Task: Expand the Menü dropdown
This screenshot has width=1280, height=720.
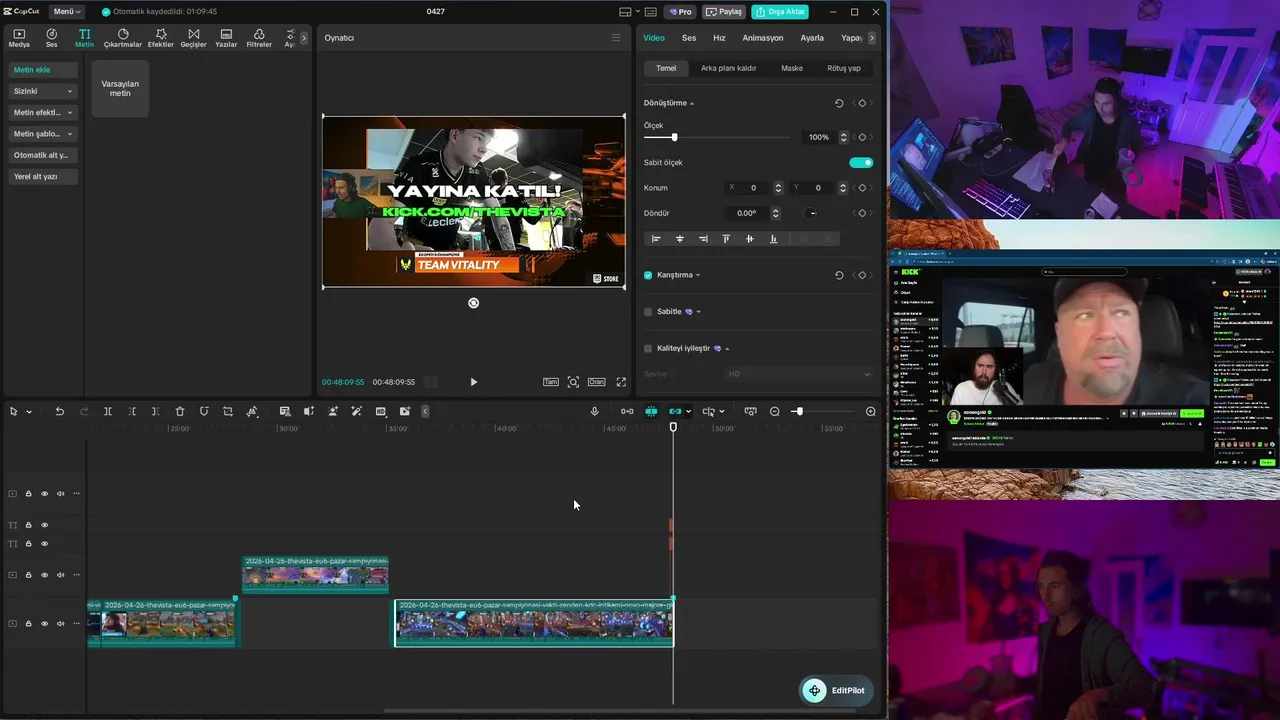Action: click(67, 11)
